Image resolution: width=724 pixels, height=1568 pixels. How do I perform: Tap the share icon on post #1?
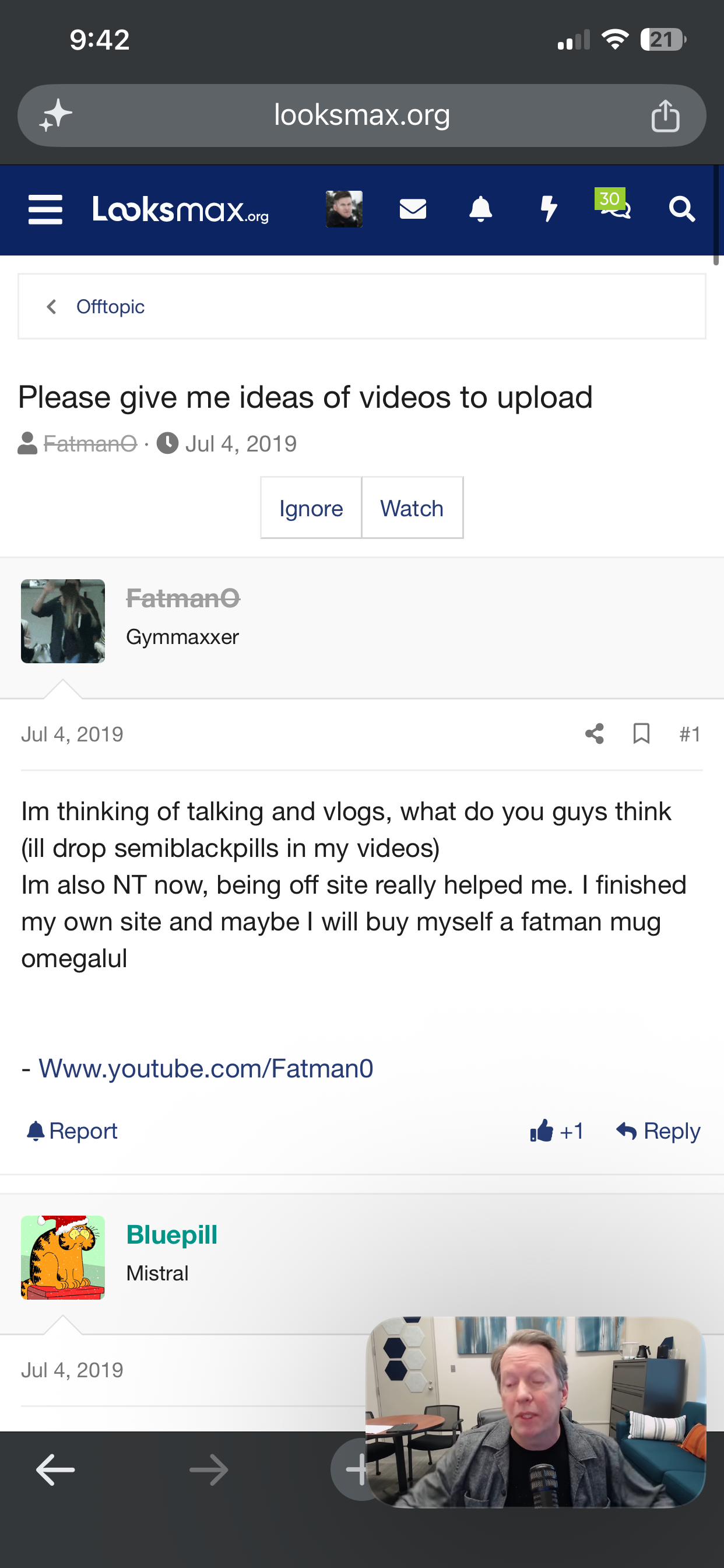(x=595, y=733)
